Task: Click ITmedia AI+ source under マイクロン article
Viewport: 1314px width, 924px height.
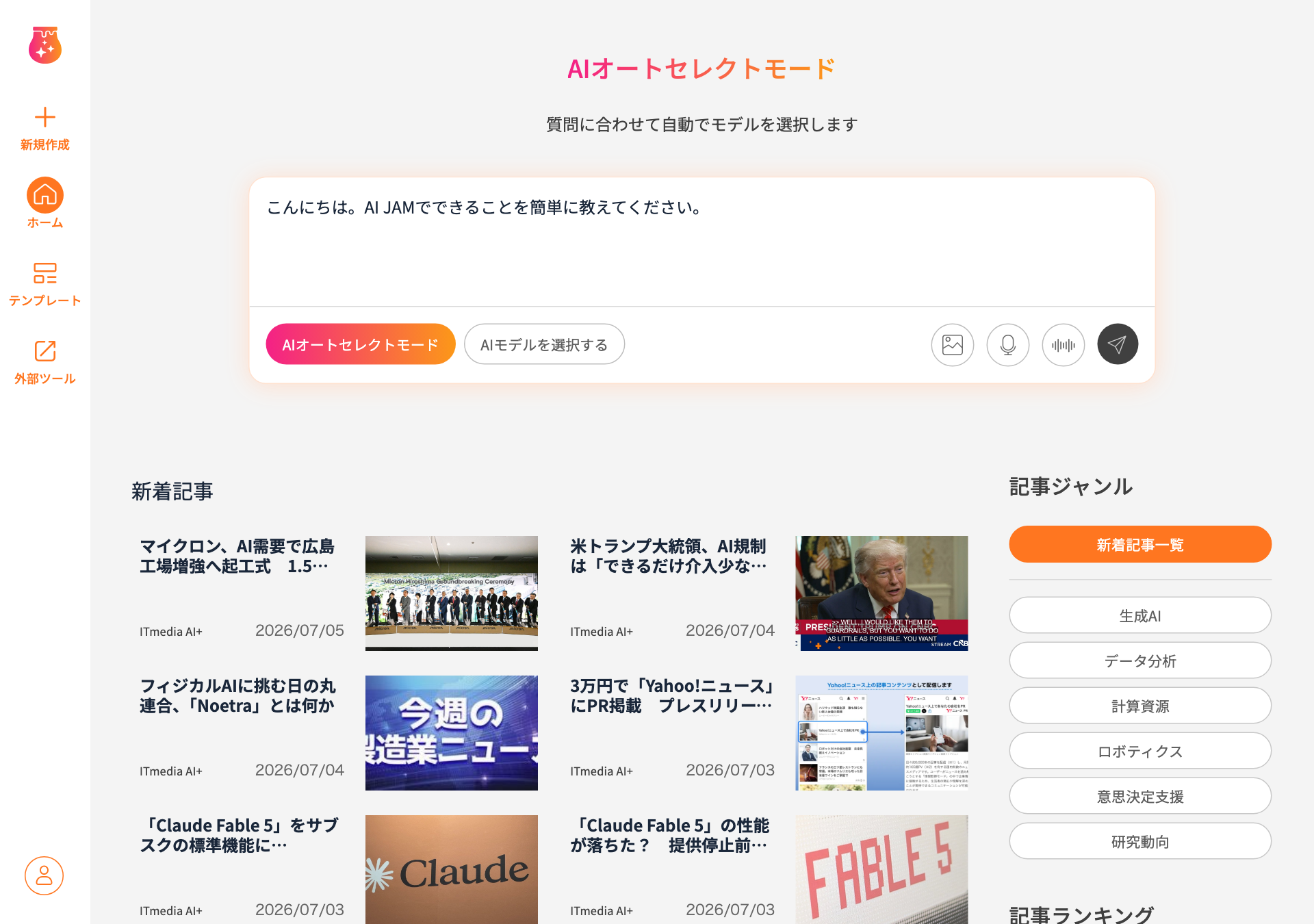Action: click(171, 632)
